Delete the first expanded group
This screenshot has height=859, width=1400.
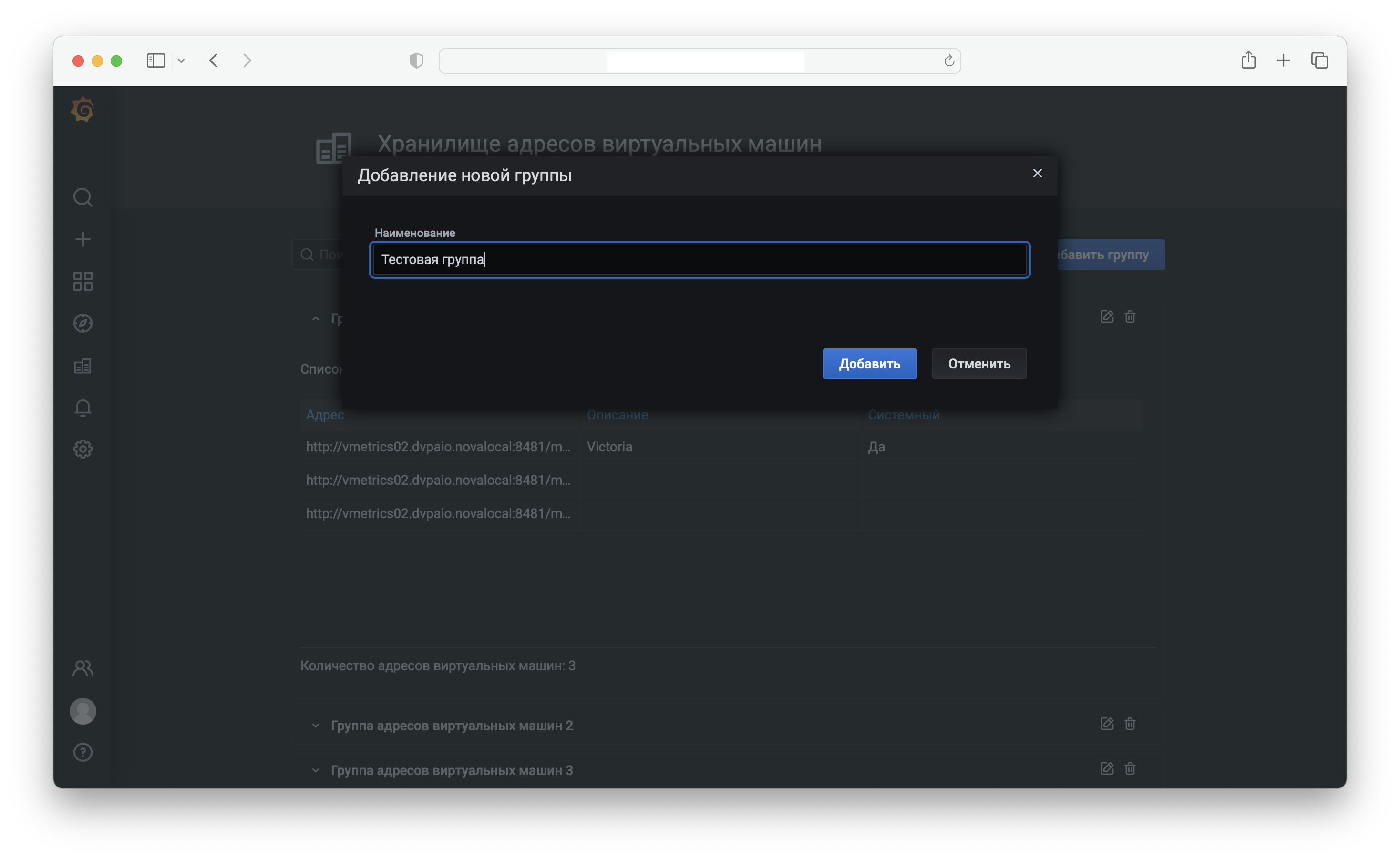pos(1130,317)
